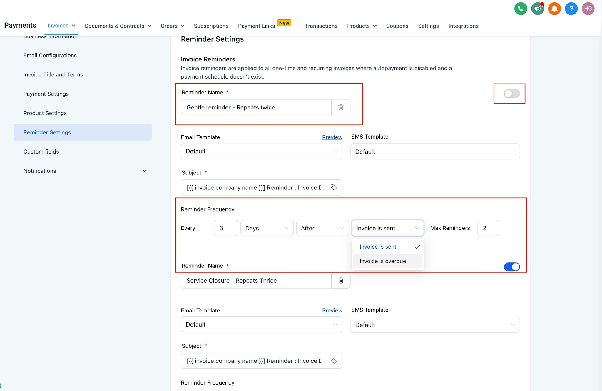Click tag icon in second Subject field

pos(334,361)
